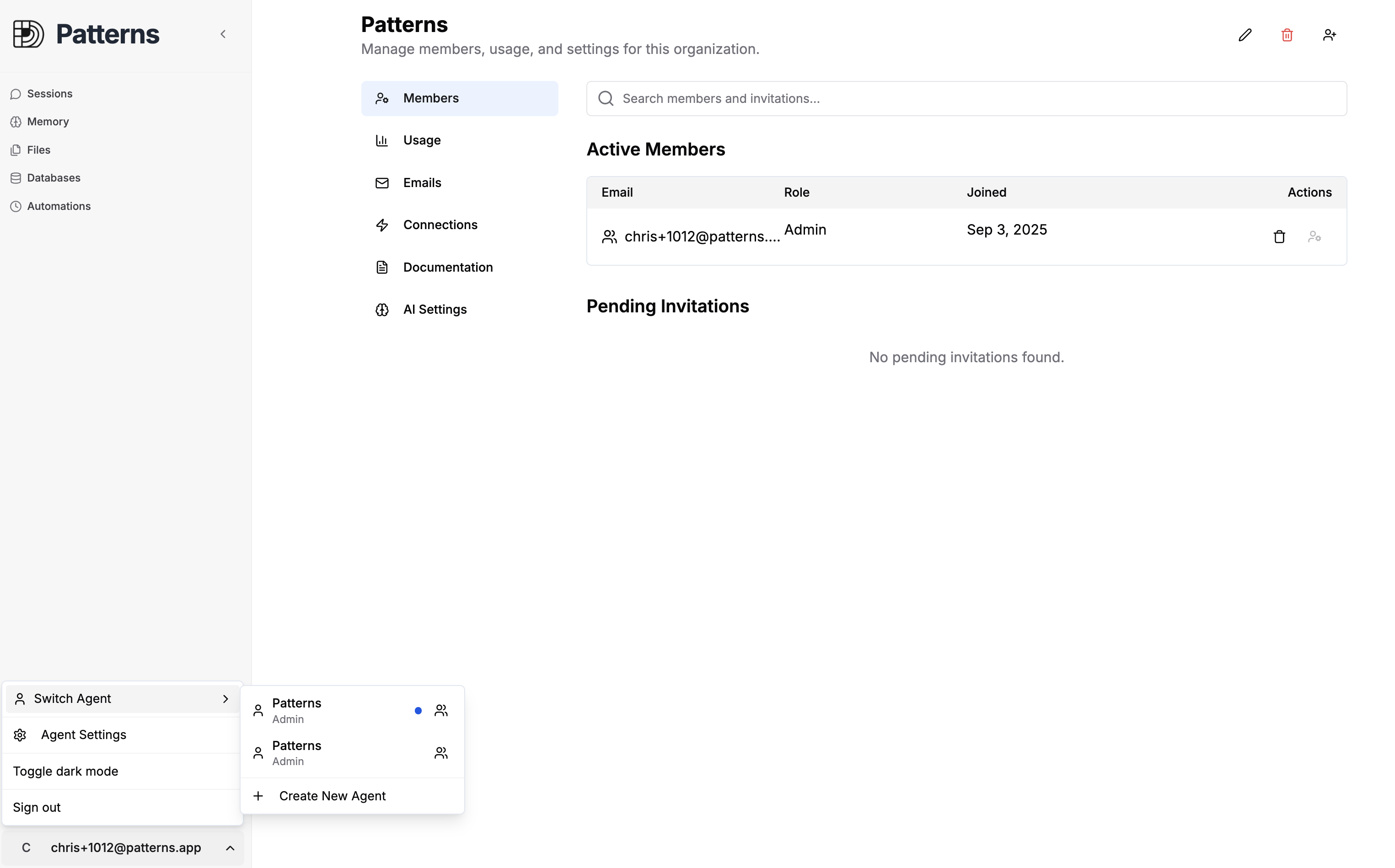
Task: Open the manage role icon for chris+1012
Action: (x=1315, y=236)
